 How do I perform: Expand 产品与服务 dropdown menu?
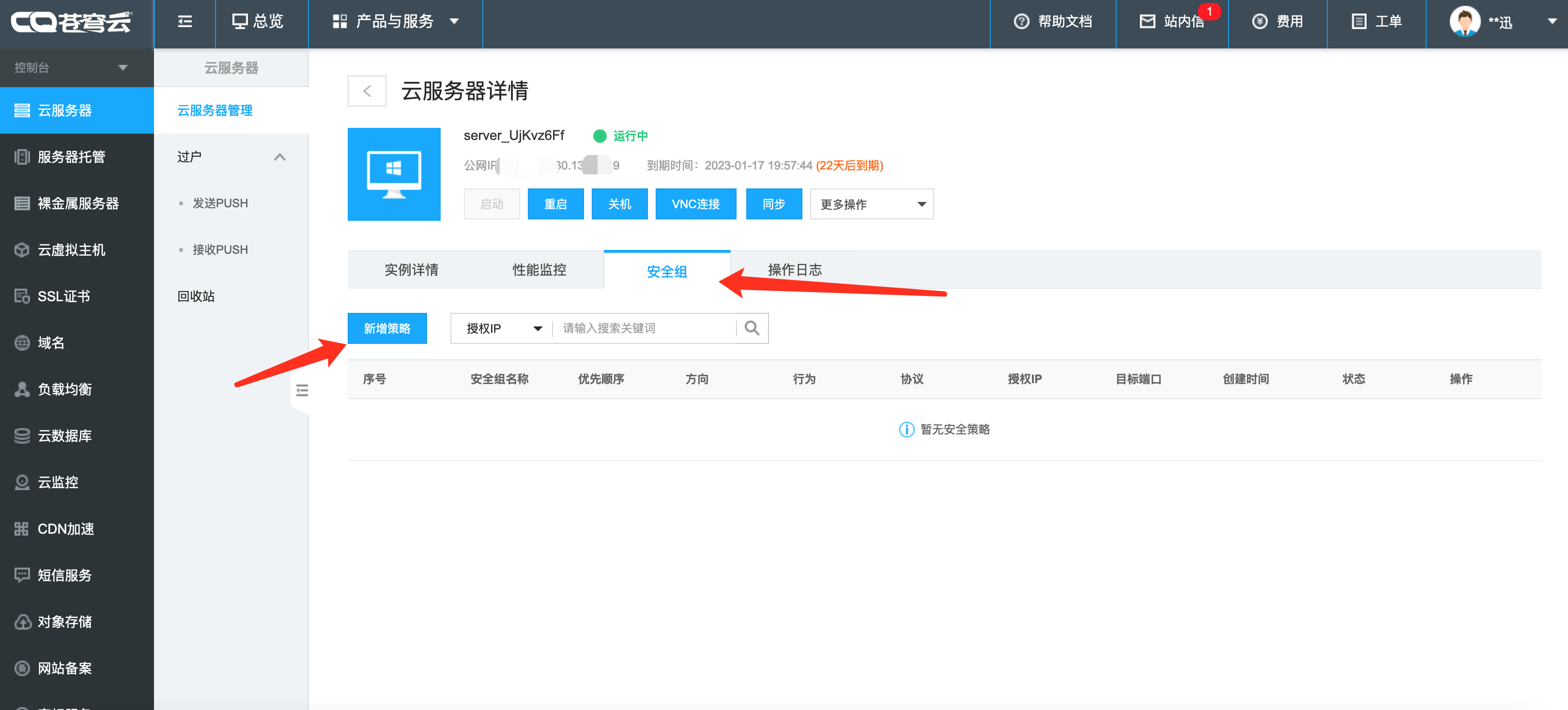point(396,22)
